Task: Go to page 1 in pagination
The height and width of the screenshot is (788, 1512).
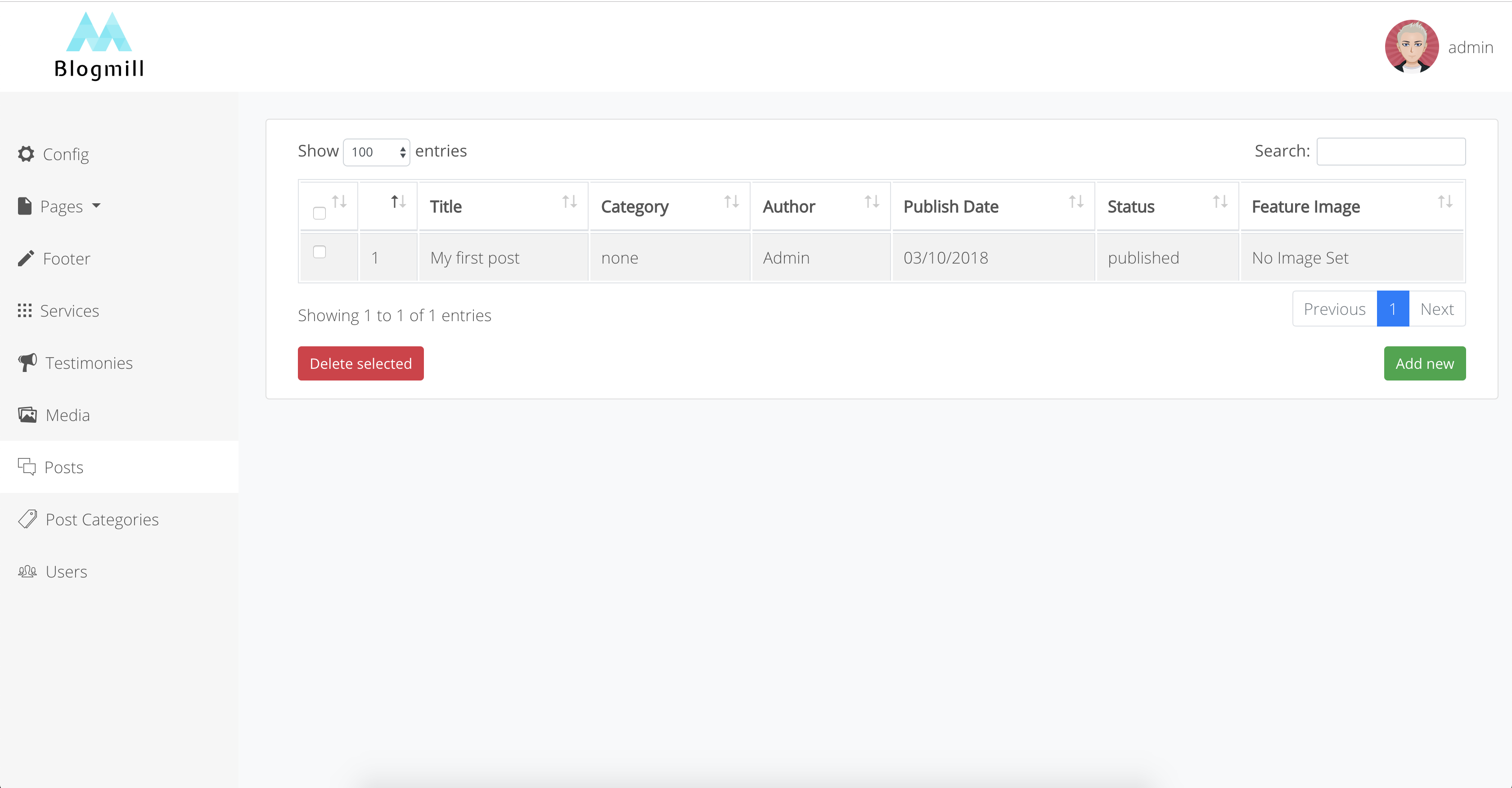Action: 1392,309
